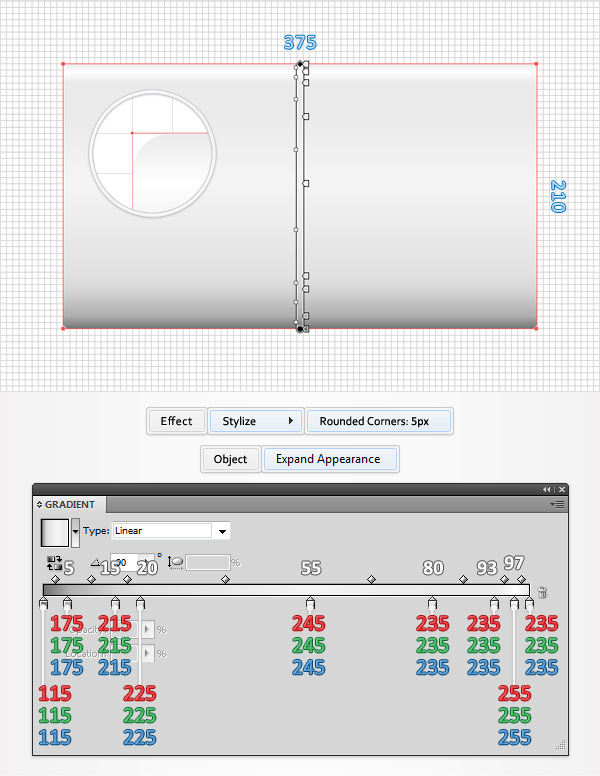Click the gradient fill swatch preview
600x776 pixels.
coord(54,533)
